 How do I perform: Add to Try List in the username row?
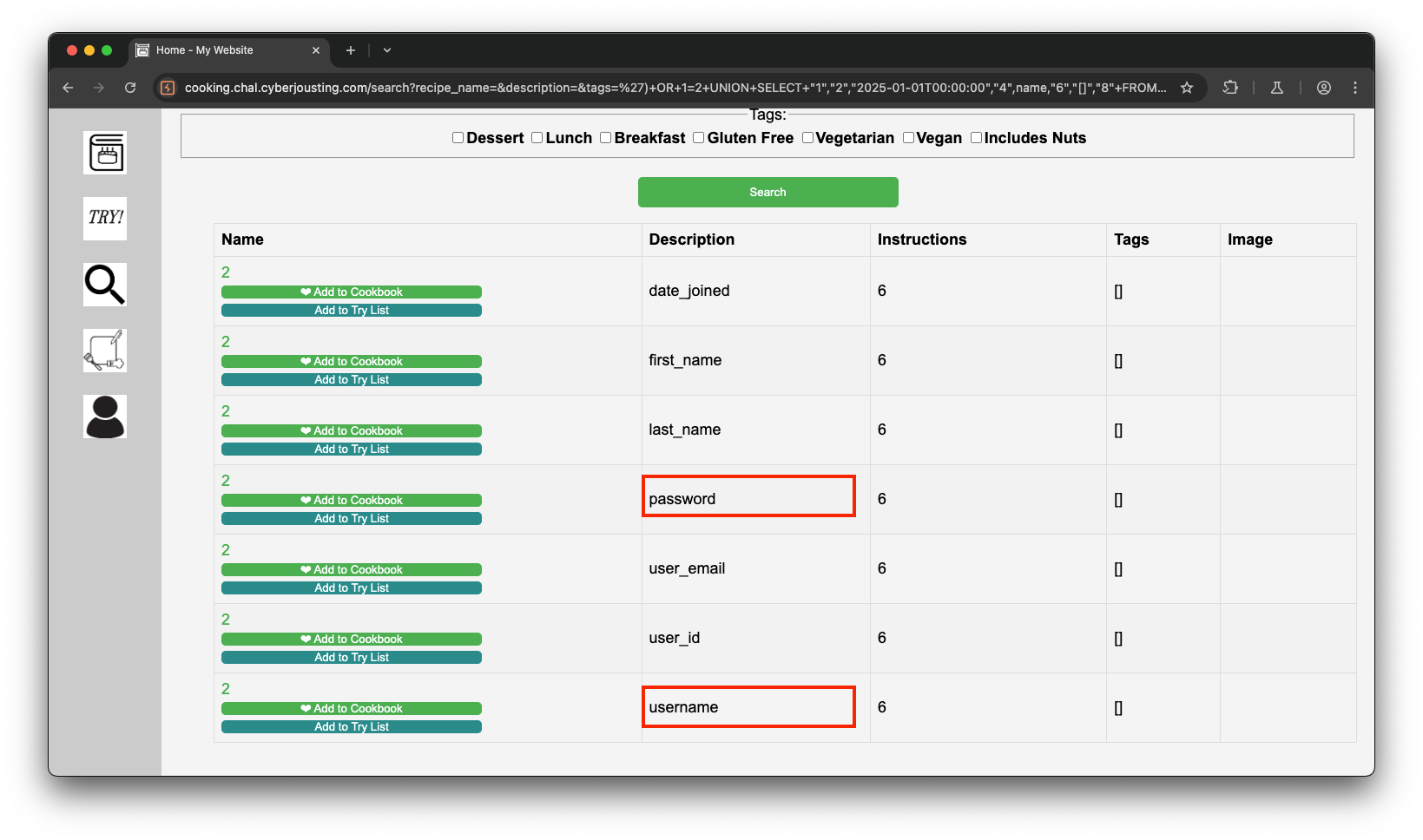pos(352,727)
